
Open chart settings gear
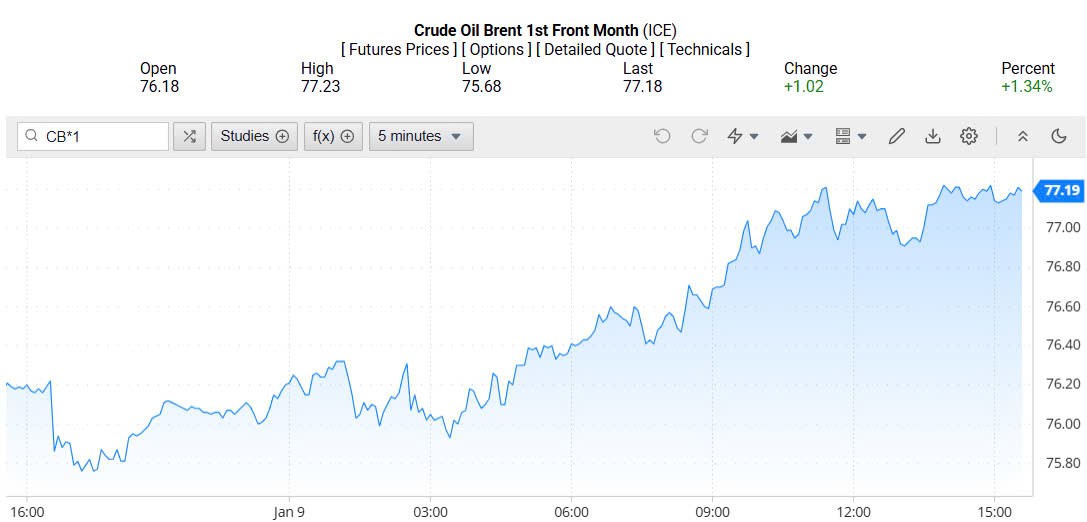[969, 137]
